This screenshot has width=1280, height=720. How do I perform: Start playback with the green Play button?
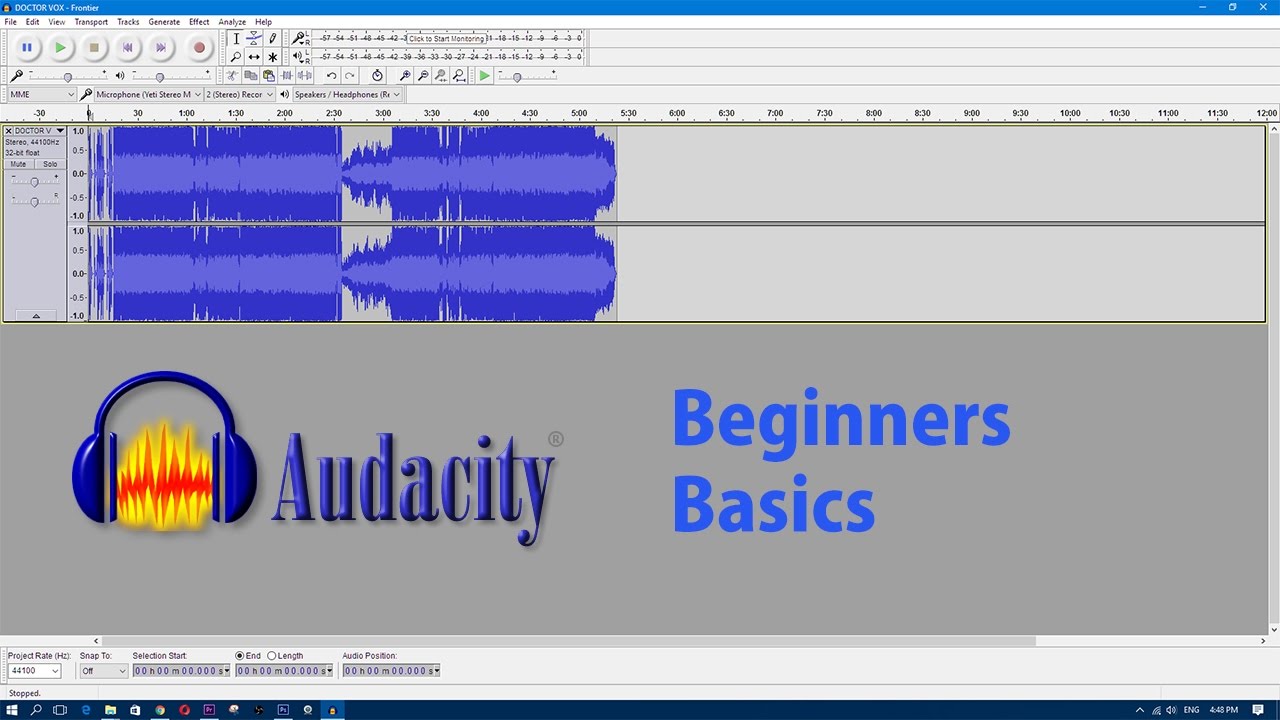61,47
